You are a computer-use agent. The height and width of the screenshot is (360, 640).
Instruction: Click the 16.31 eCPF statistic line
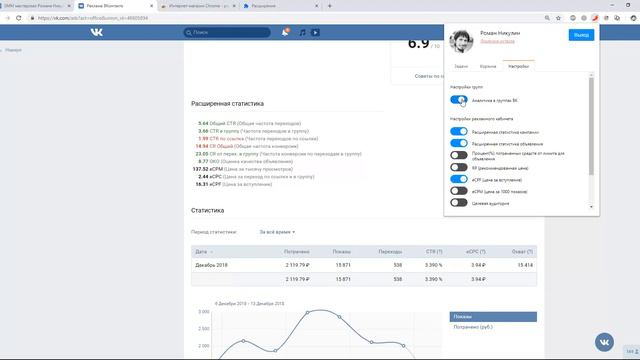point(234,184)
